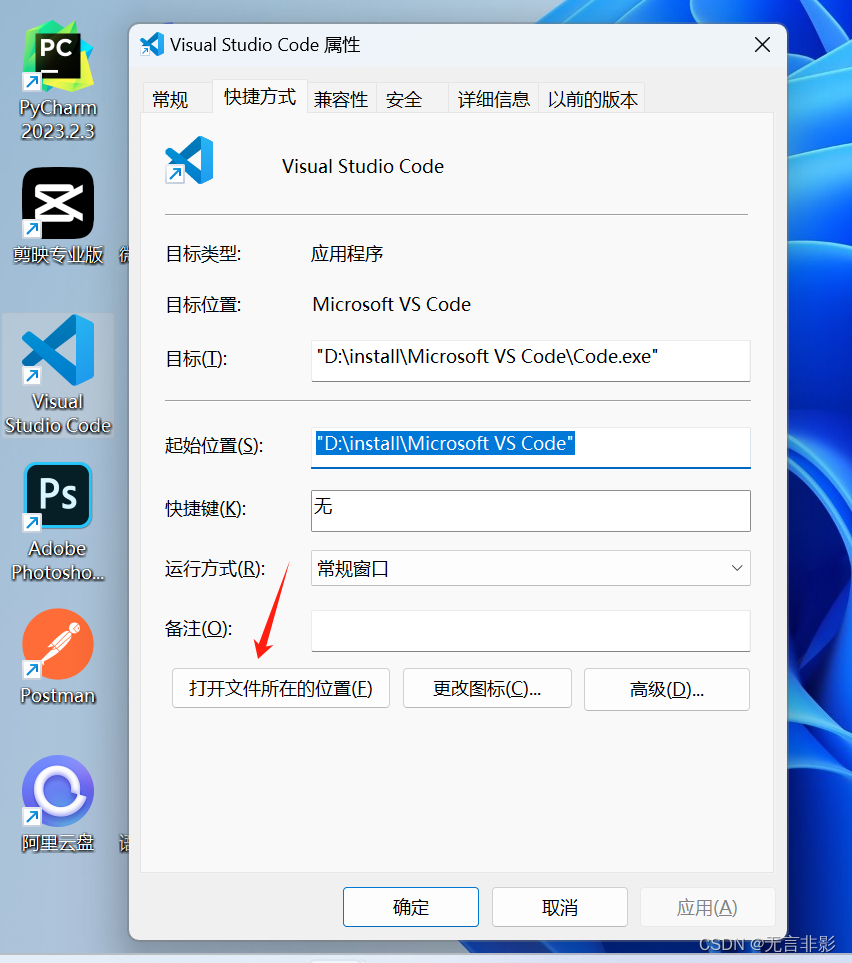
Task: Open the 以前的版本 tab
Action: [592, 99]
